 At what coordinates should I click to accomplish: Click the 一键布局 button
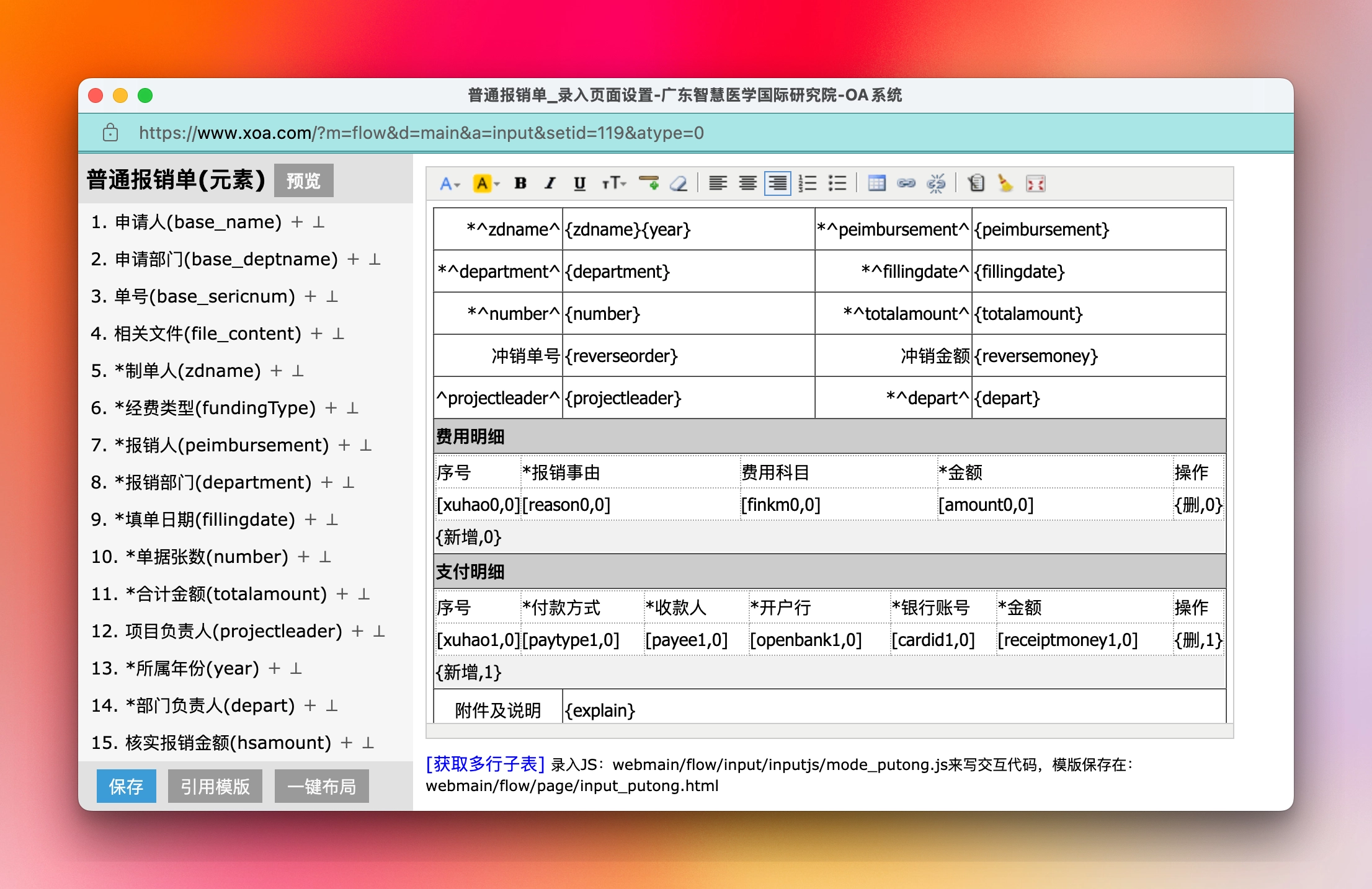[x=322, y=786]
